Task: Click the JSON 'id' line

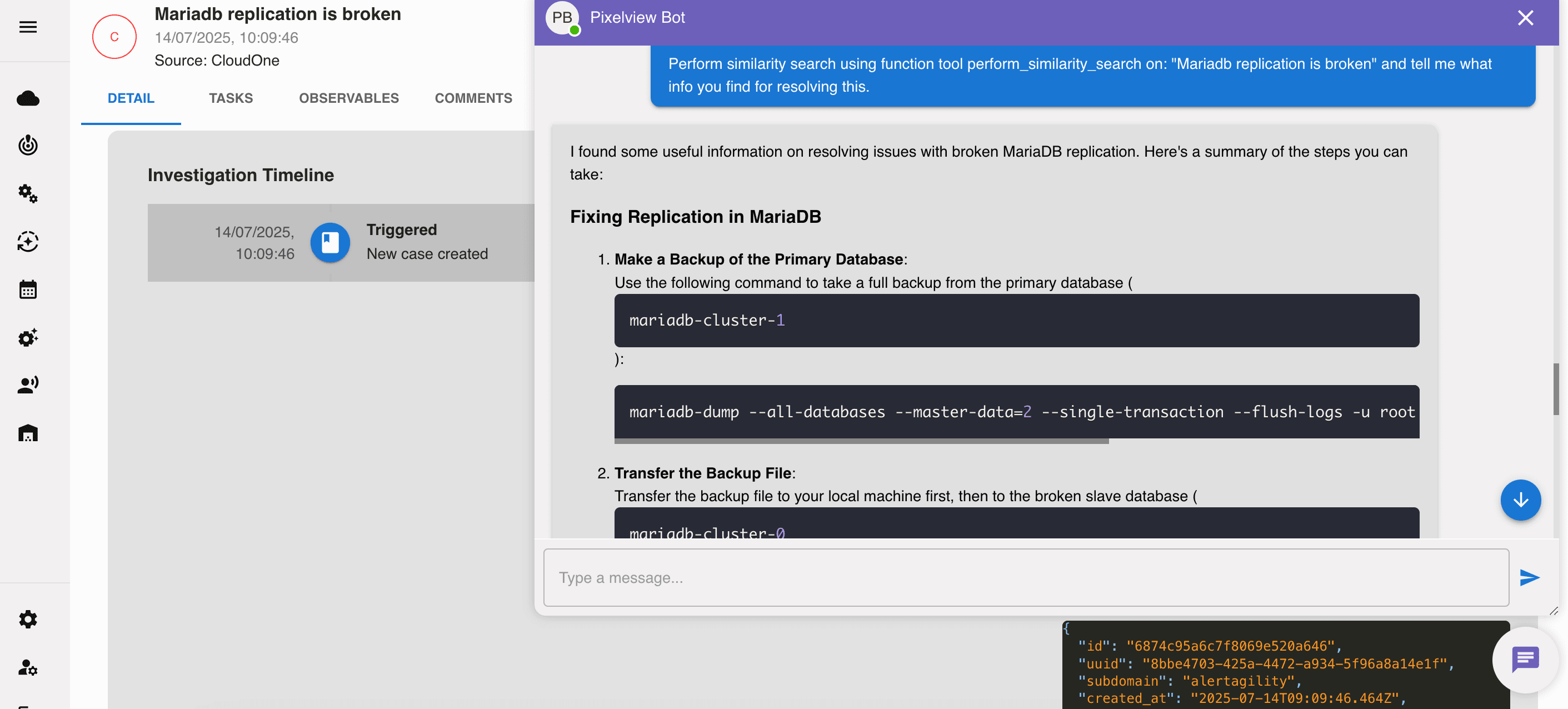Action: [1210, 646]
